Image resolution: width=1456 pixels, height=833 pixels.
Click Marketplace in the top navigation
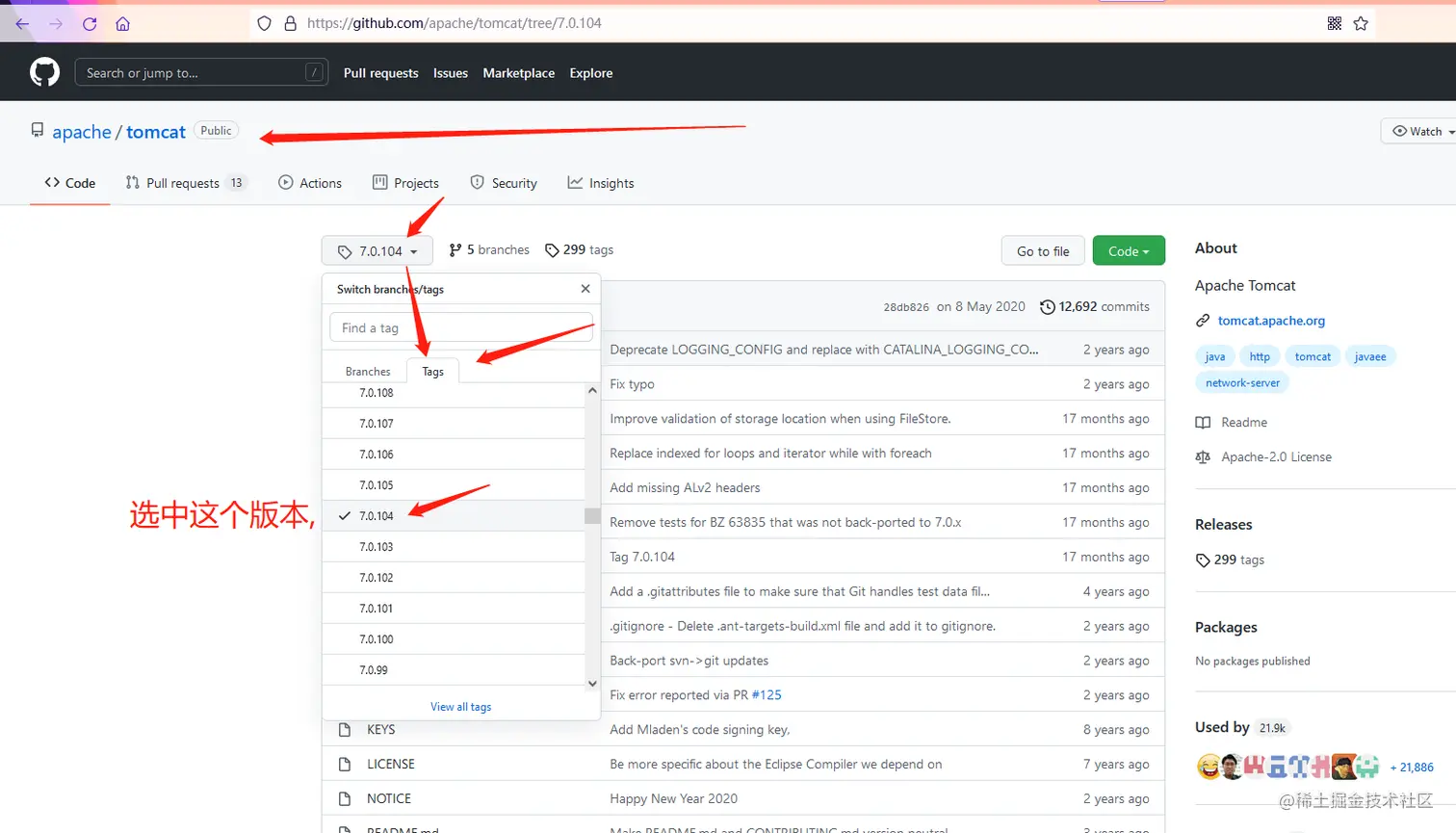click(x=519, y=73)
